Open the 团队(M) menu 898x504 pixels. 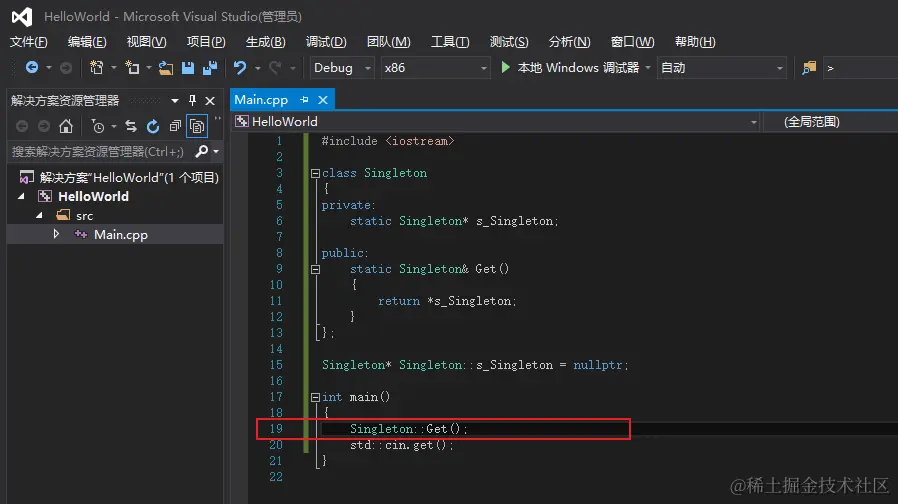(388, 42)
